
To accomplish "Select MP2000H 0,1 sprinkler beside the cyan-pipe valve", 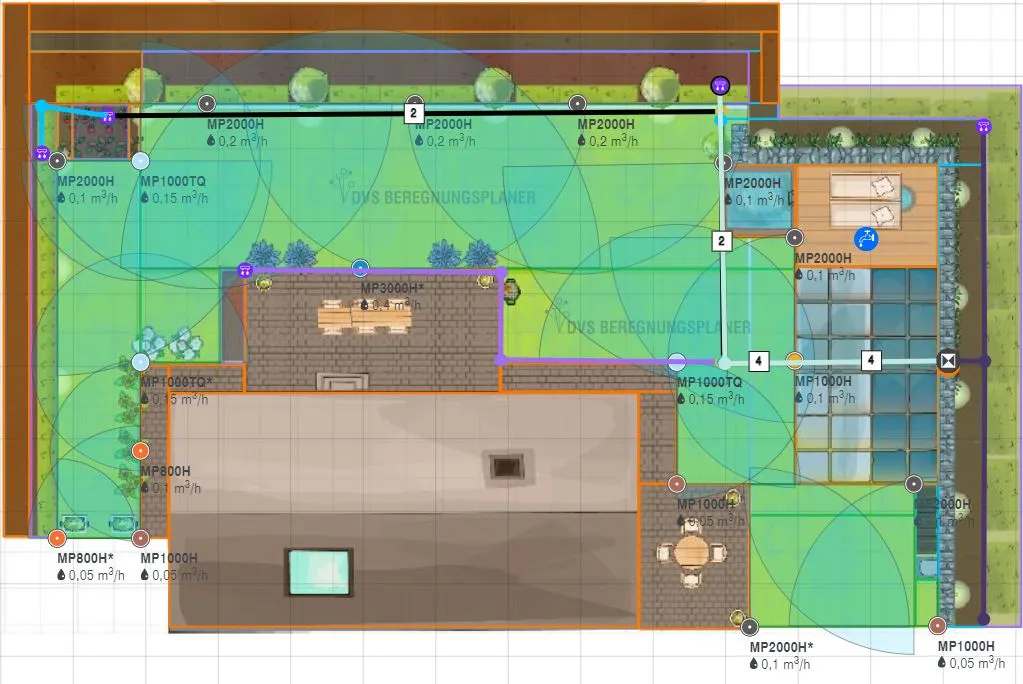I will [x=57, y=161].
